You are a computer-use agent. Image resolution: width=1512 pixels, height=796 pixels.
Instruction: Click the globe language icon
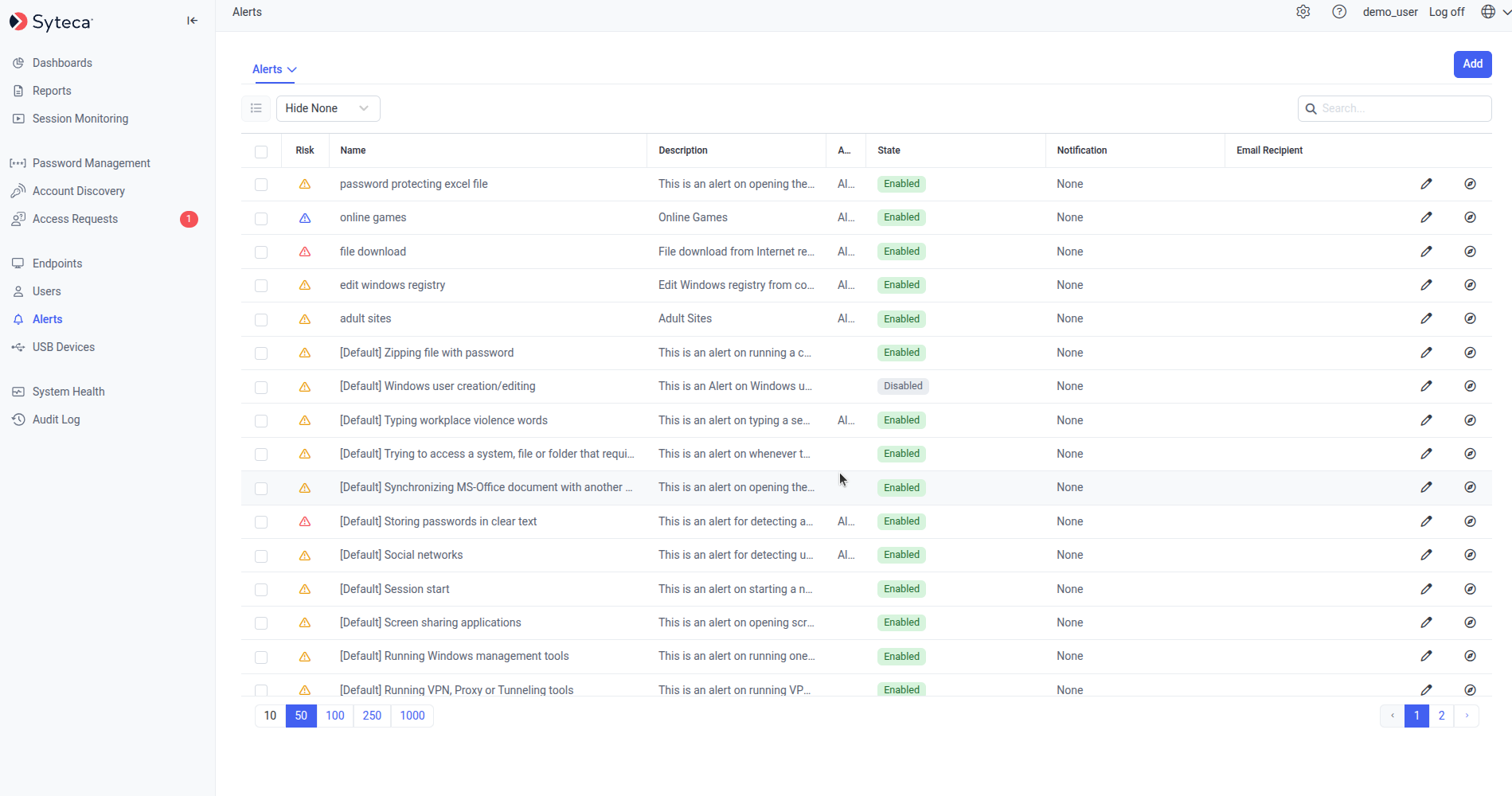coord(1487,12)
